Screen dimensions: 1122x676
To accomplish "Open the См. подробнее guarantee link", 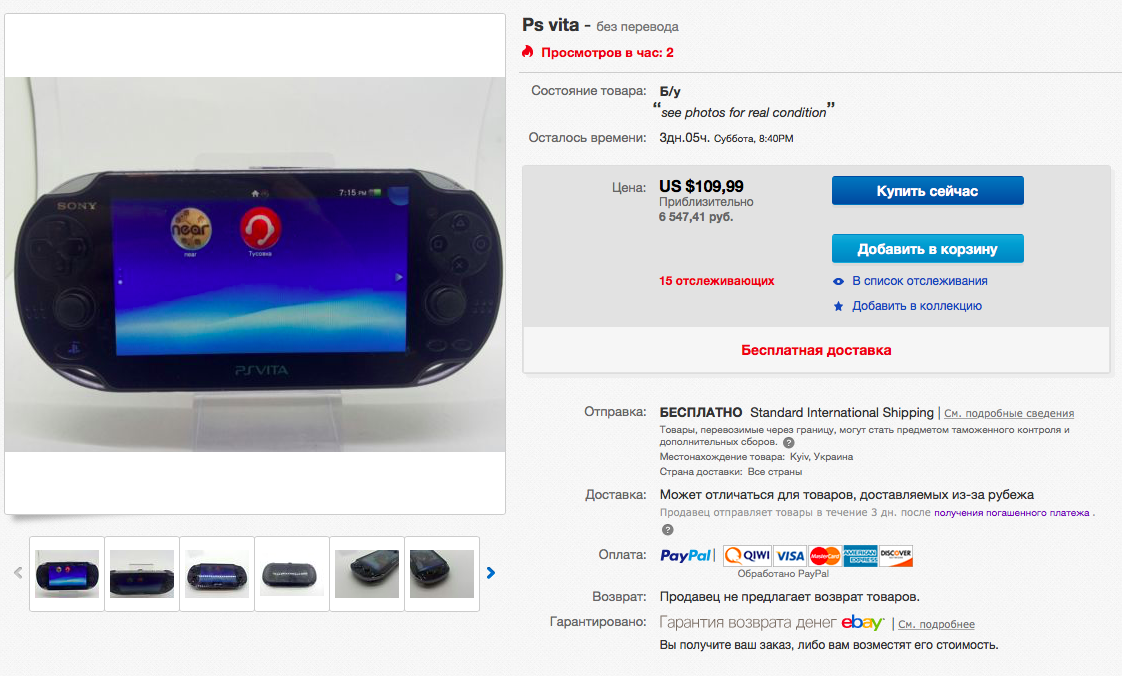I will pos(936,624).
